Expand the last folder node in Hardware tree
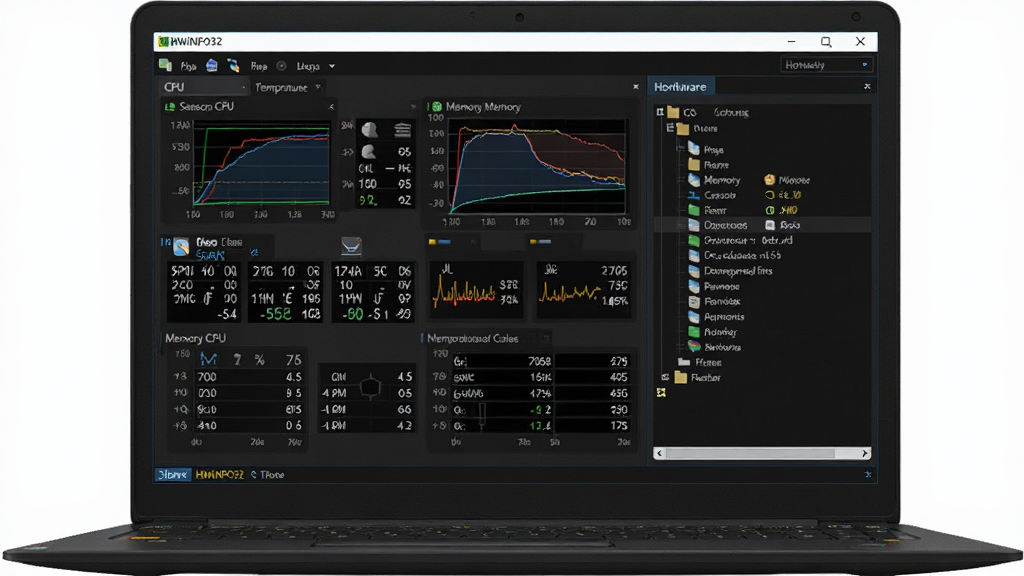 click(x=665, y=377)
